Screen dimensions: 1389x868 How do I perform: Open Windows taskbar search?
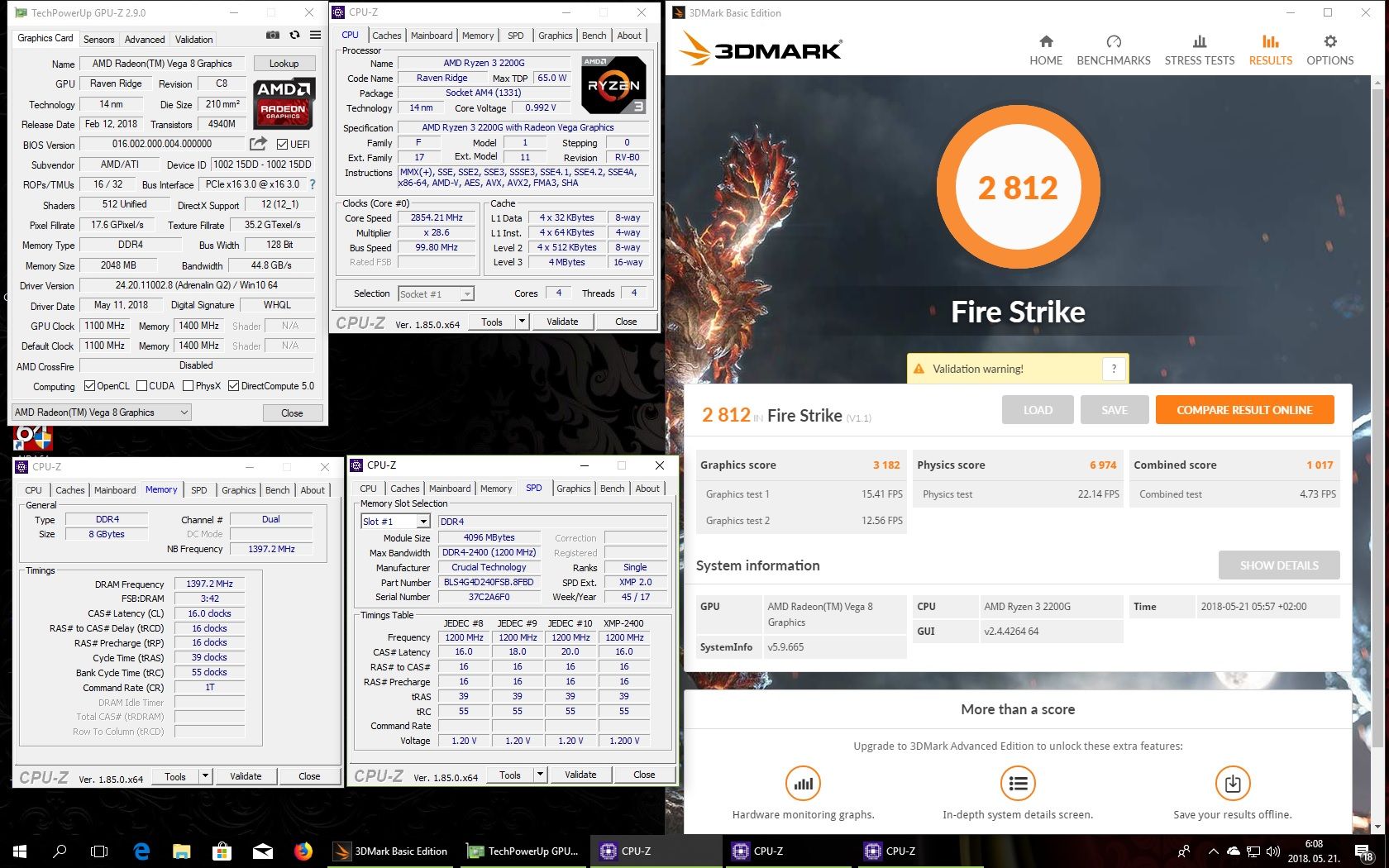(x=60, y=851)
